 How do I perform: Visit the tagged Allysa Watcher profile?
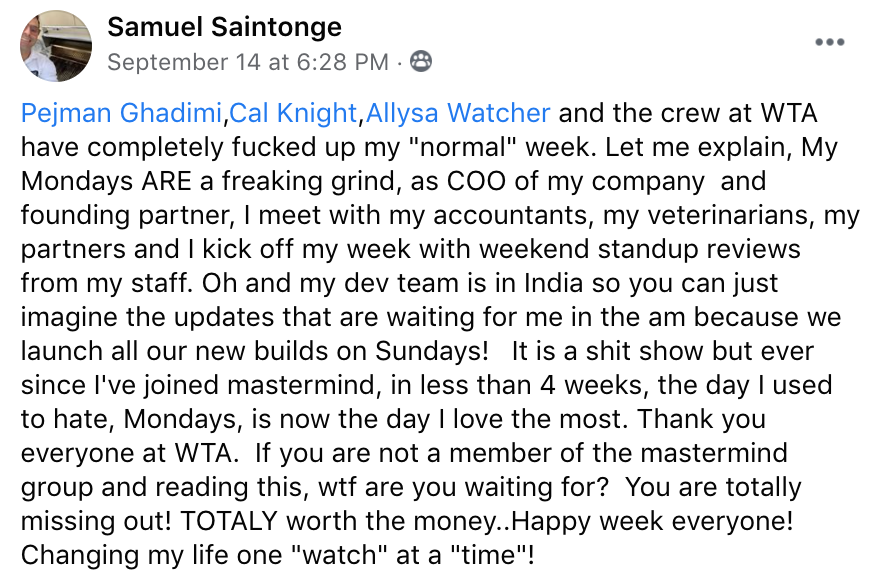[x=458, y=113]
